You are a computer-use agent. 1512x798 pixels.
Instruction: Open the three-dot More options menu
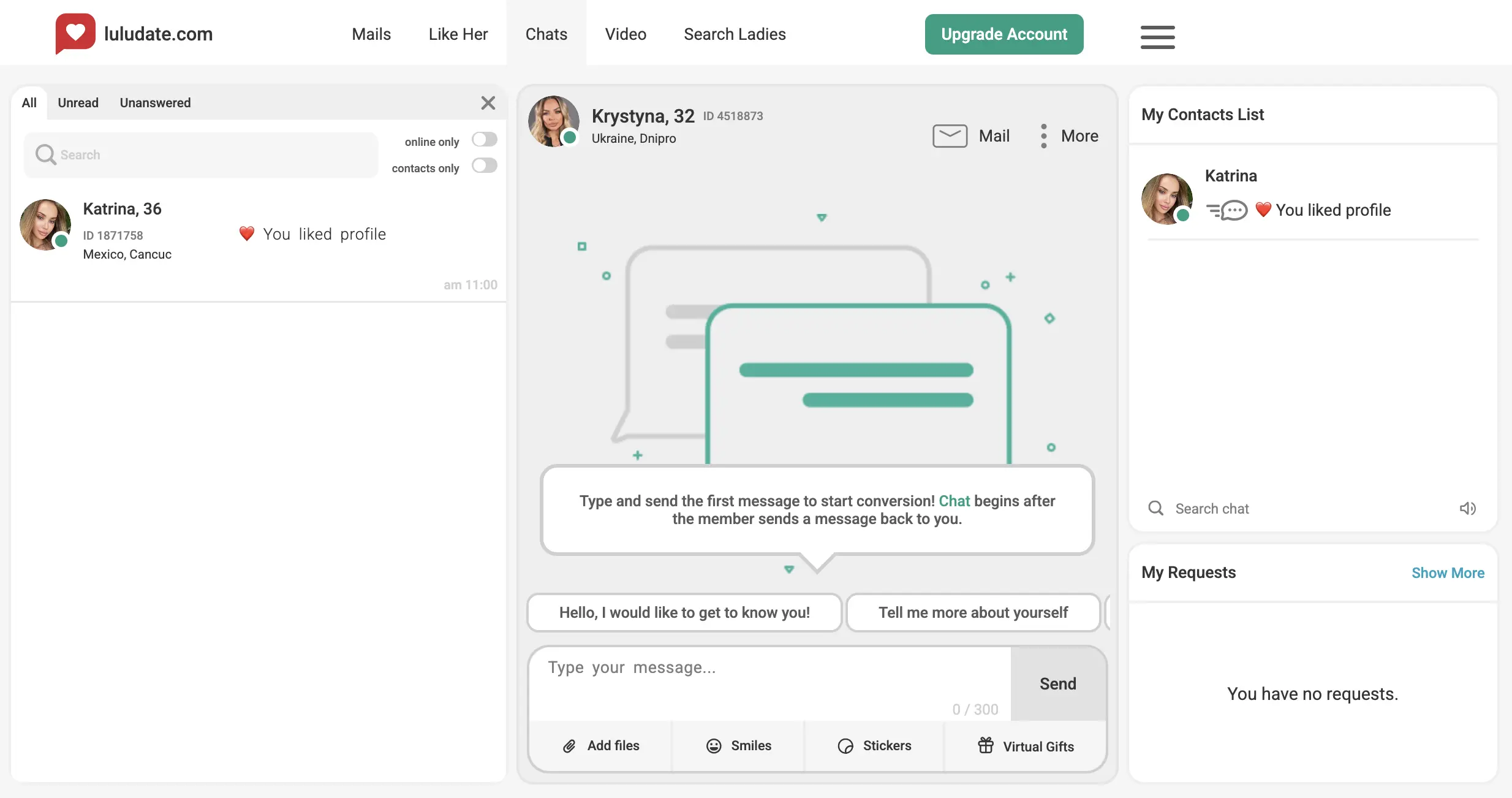tap(1044, 135)
